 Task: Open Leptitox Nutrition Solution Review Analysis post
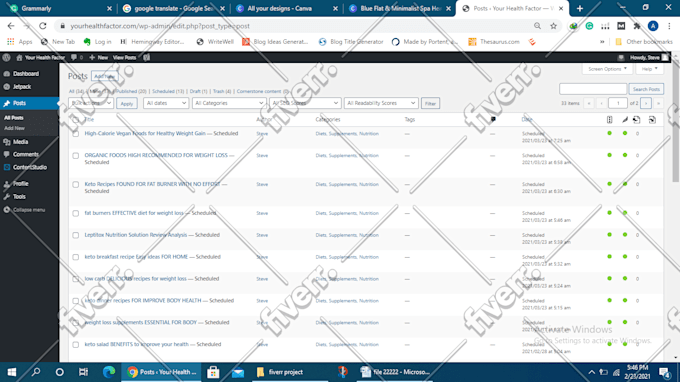(136, 235)
